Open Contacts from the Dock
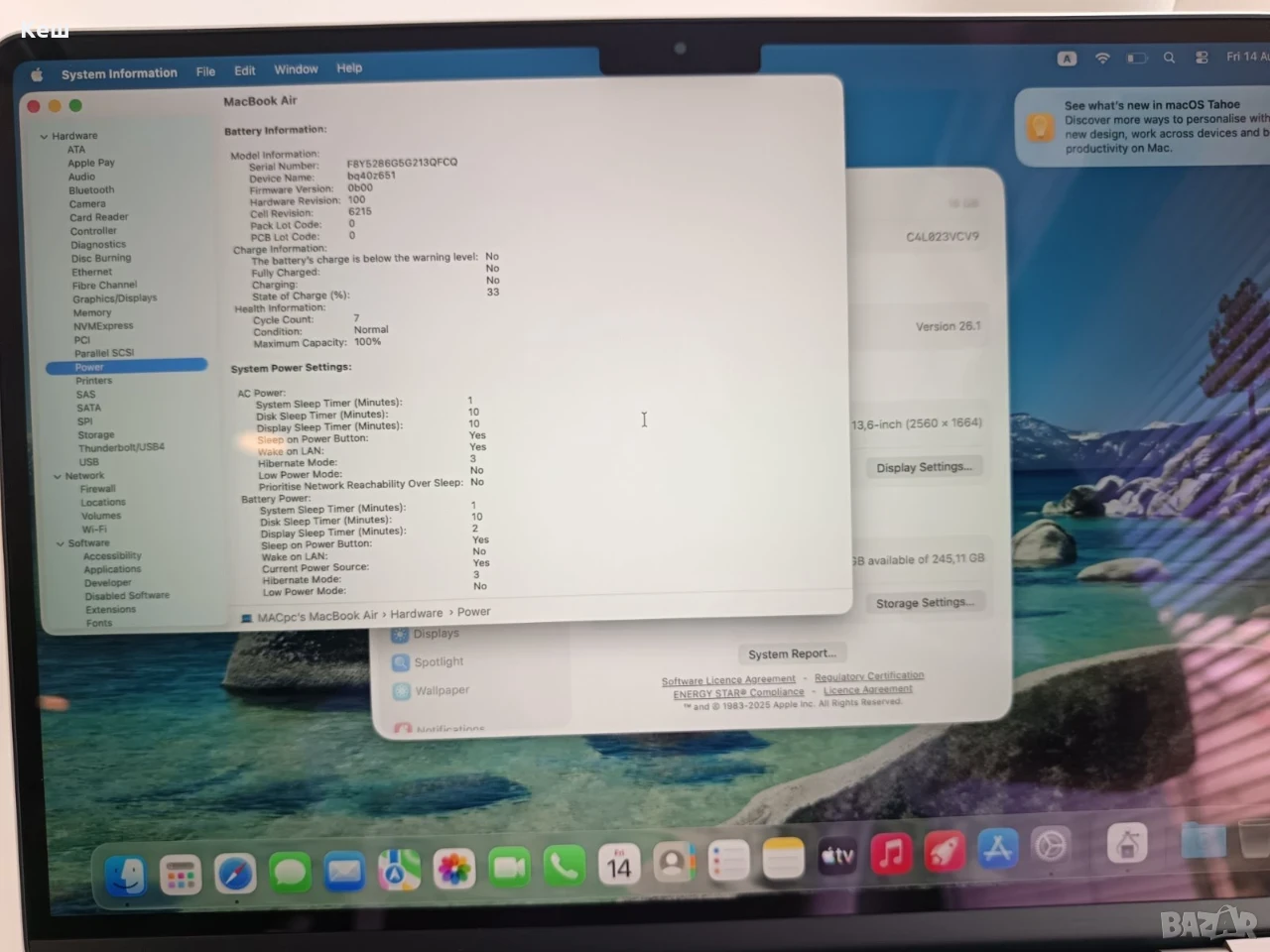Screen dimensions: 1270x952 (674, 864)
